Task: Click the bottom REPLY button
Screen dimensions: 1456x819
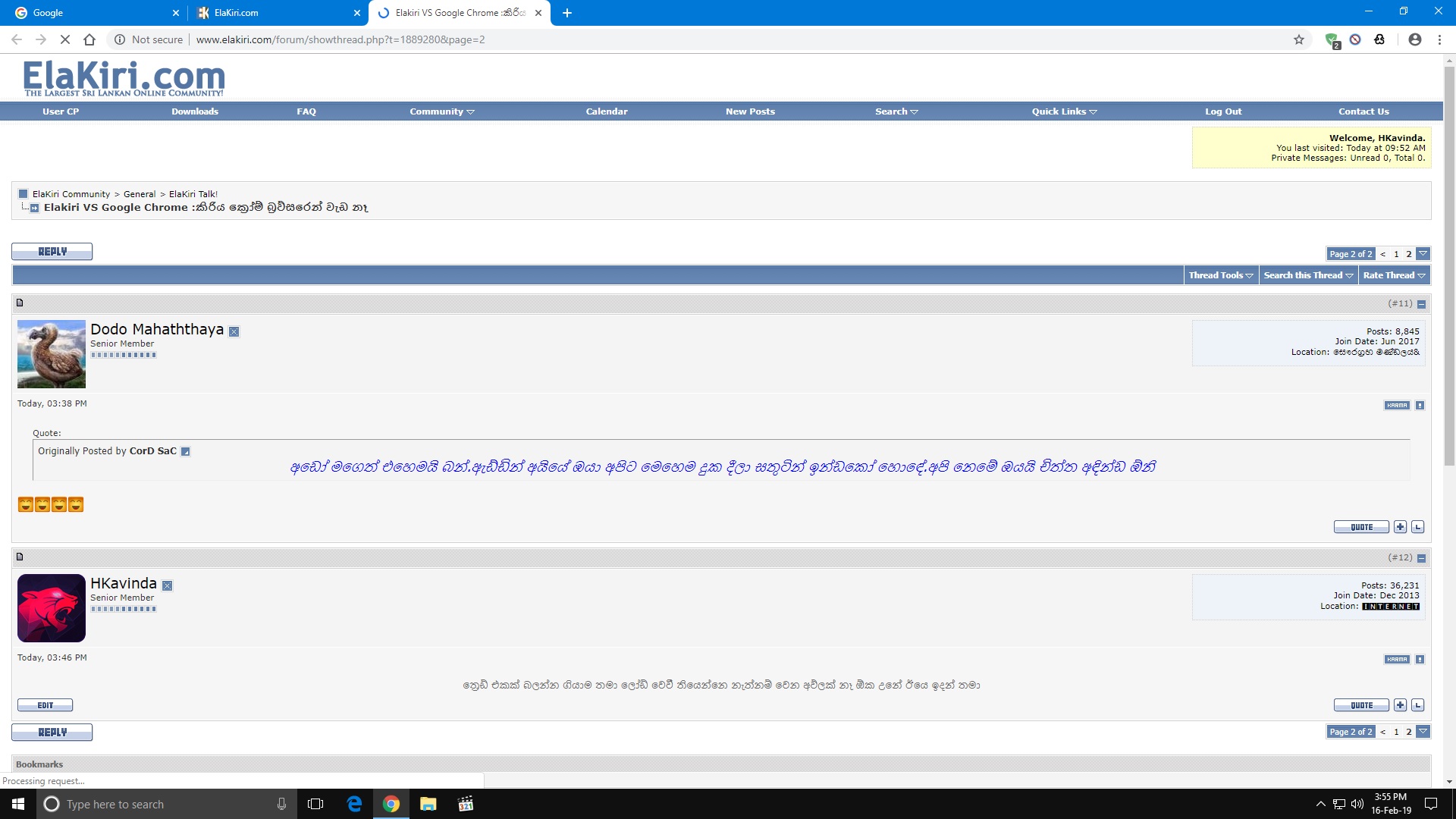Action: tap(52, 733)
